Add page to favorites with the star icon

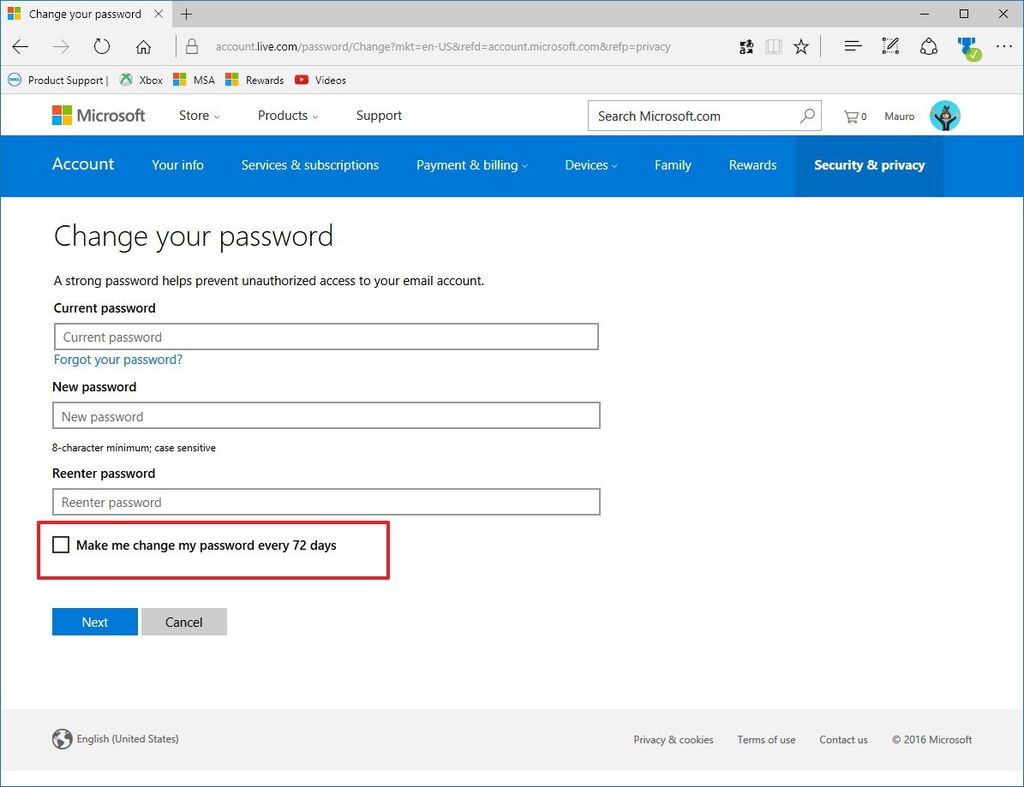point(801,46)
